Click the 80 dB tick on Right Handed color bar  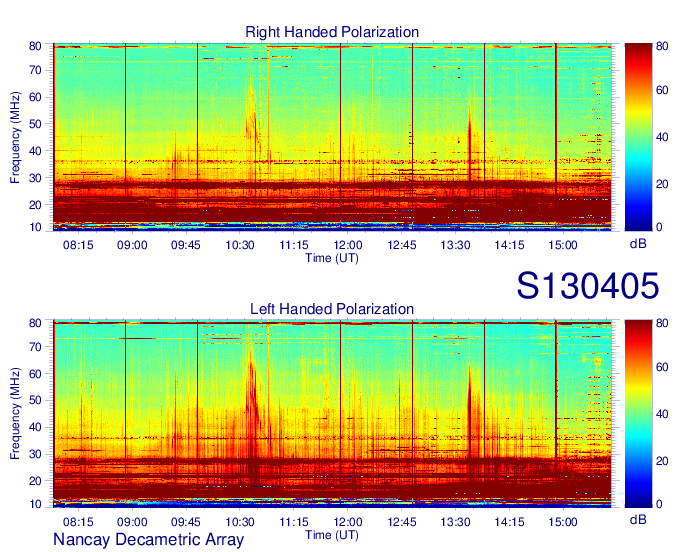coord(662,46)
